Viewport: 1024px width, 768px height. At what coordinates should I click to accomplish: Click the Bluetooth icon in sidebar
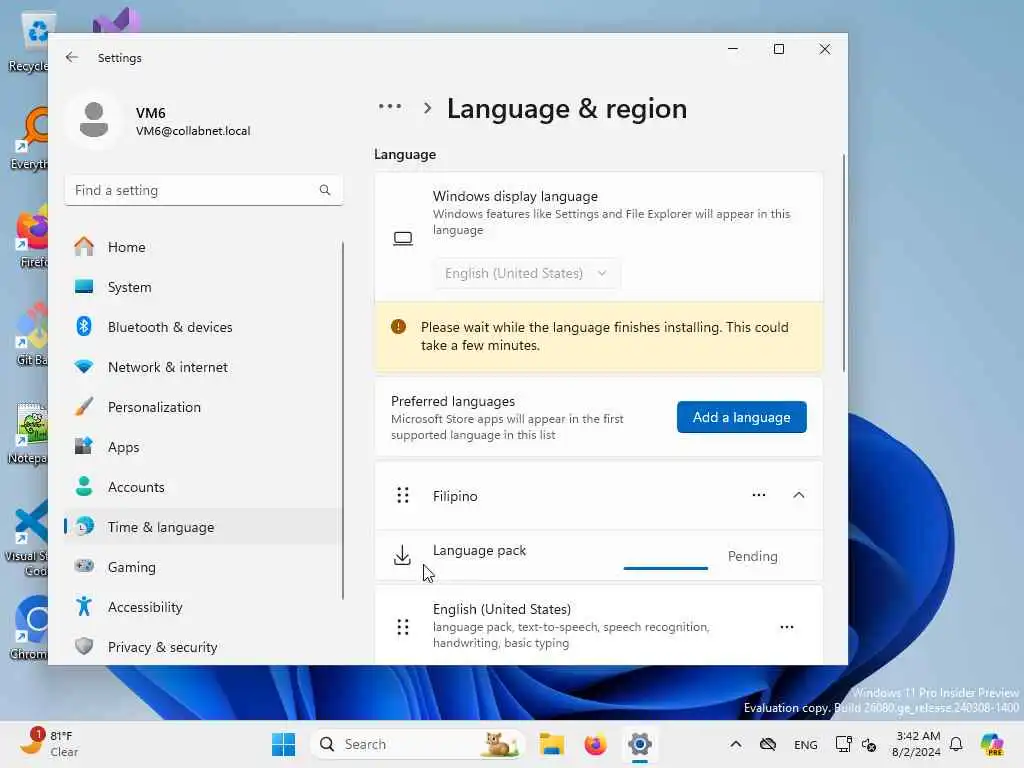point(84,326)
